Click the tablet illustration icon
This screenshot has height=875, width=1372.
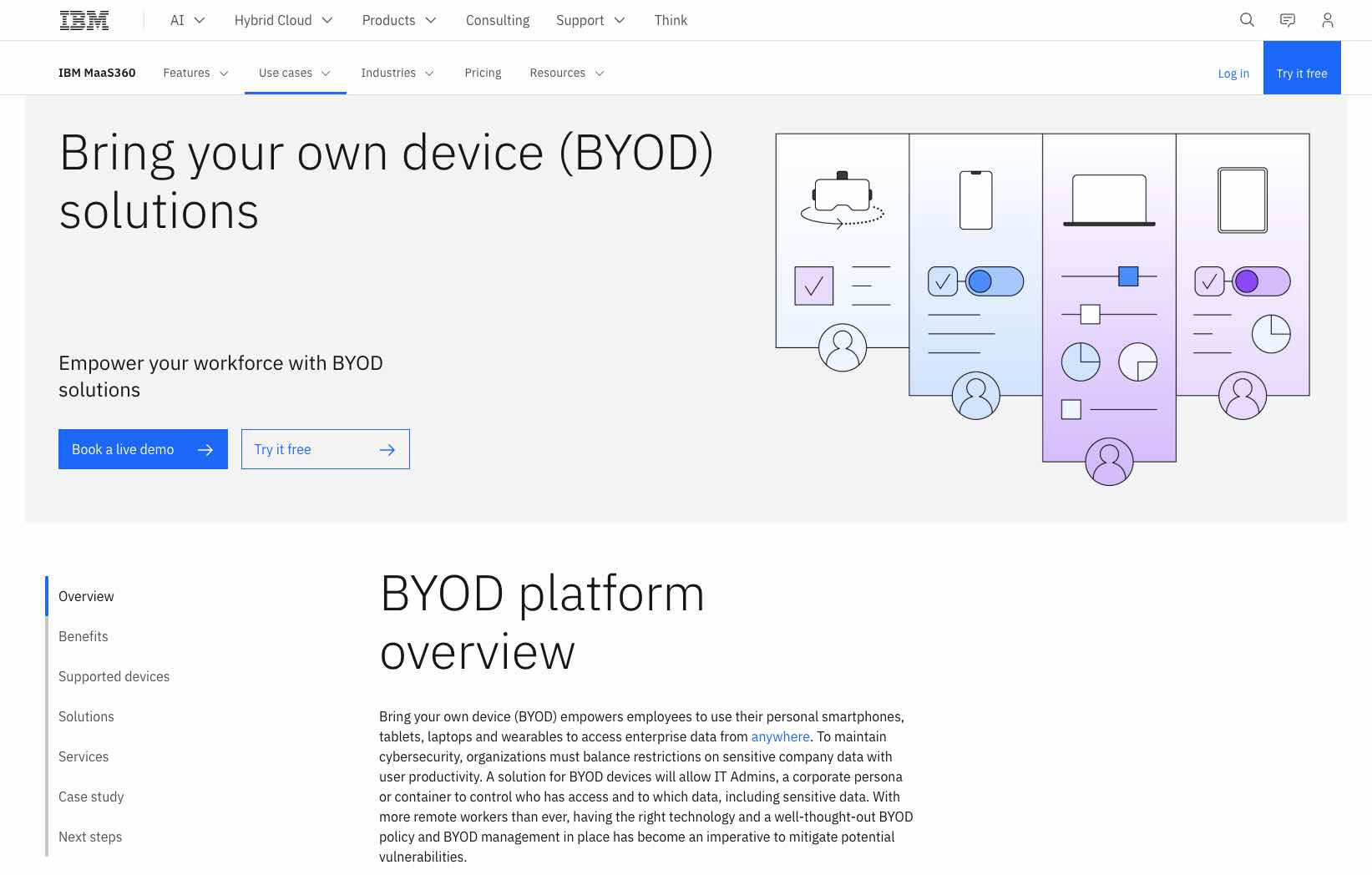(x=1243, y=200)
